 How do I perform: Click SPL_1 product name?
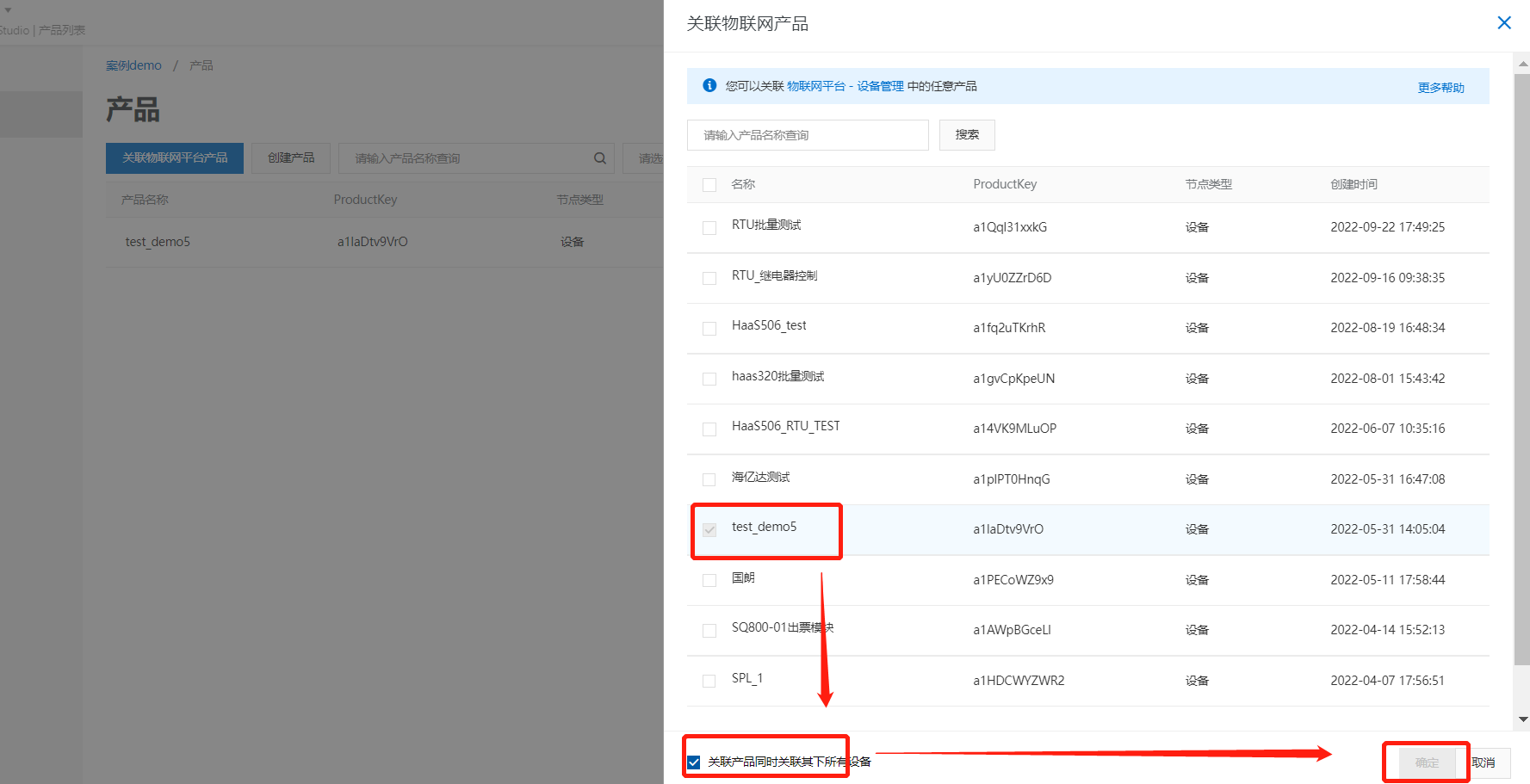747,678
